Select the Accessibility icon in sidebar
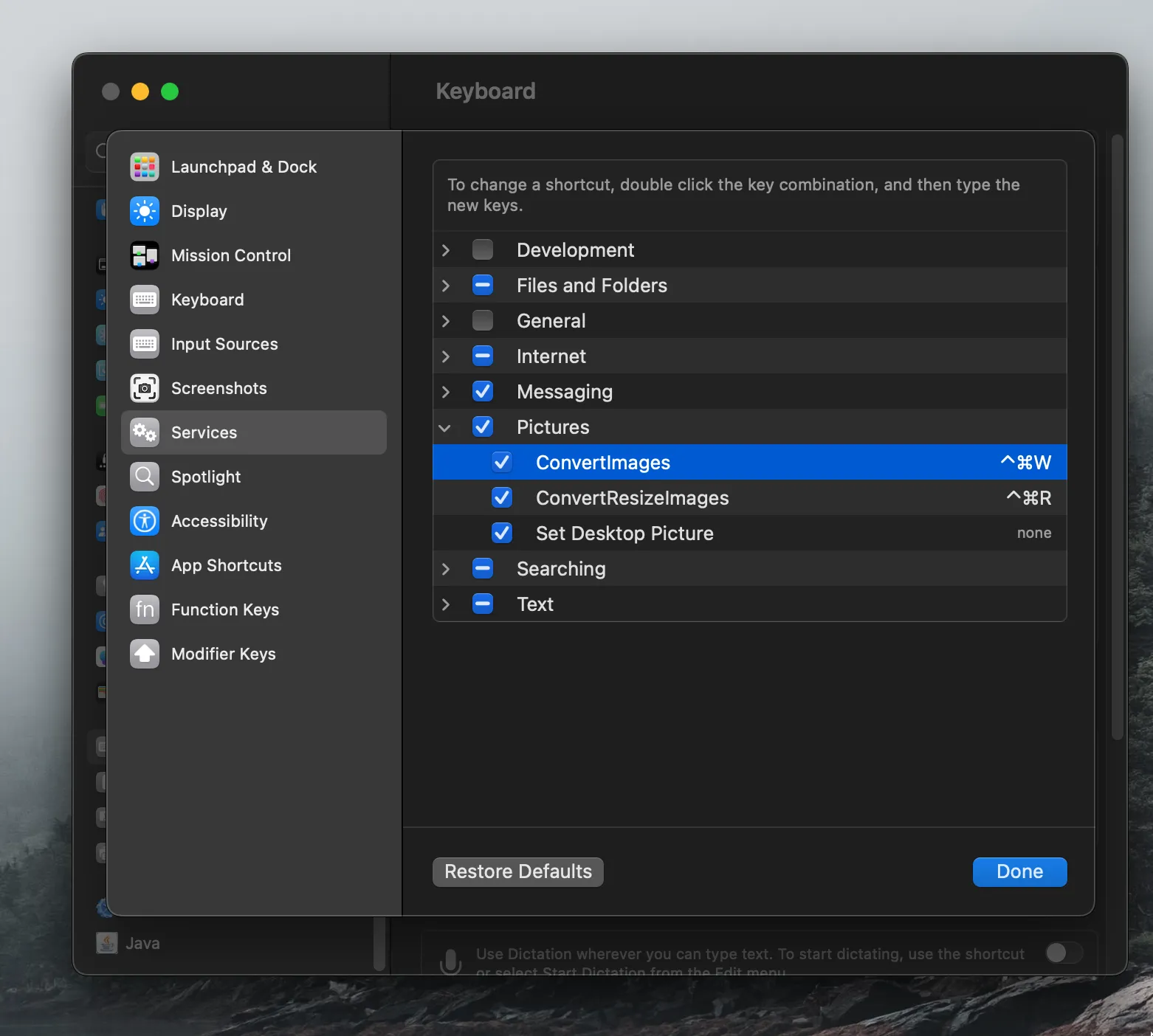 [x=145, y=521]
